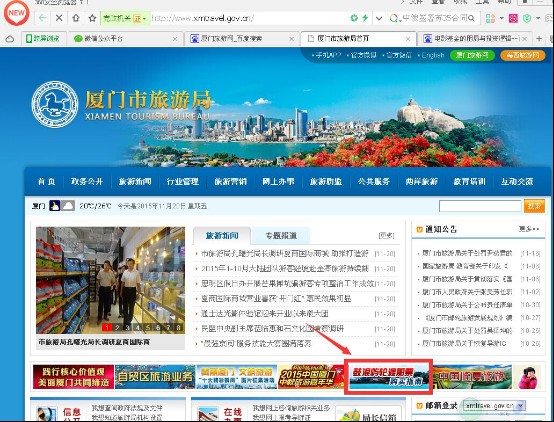Screen dimensions: 554x422
Task: Click the browser back arrow button
Action: click(42, 18)
